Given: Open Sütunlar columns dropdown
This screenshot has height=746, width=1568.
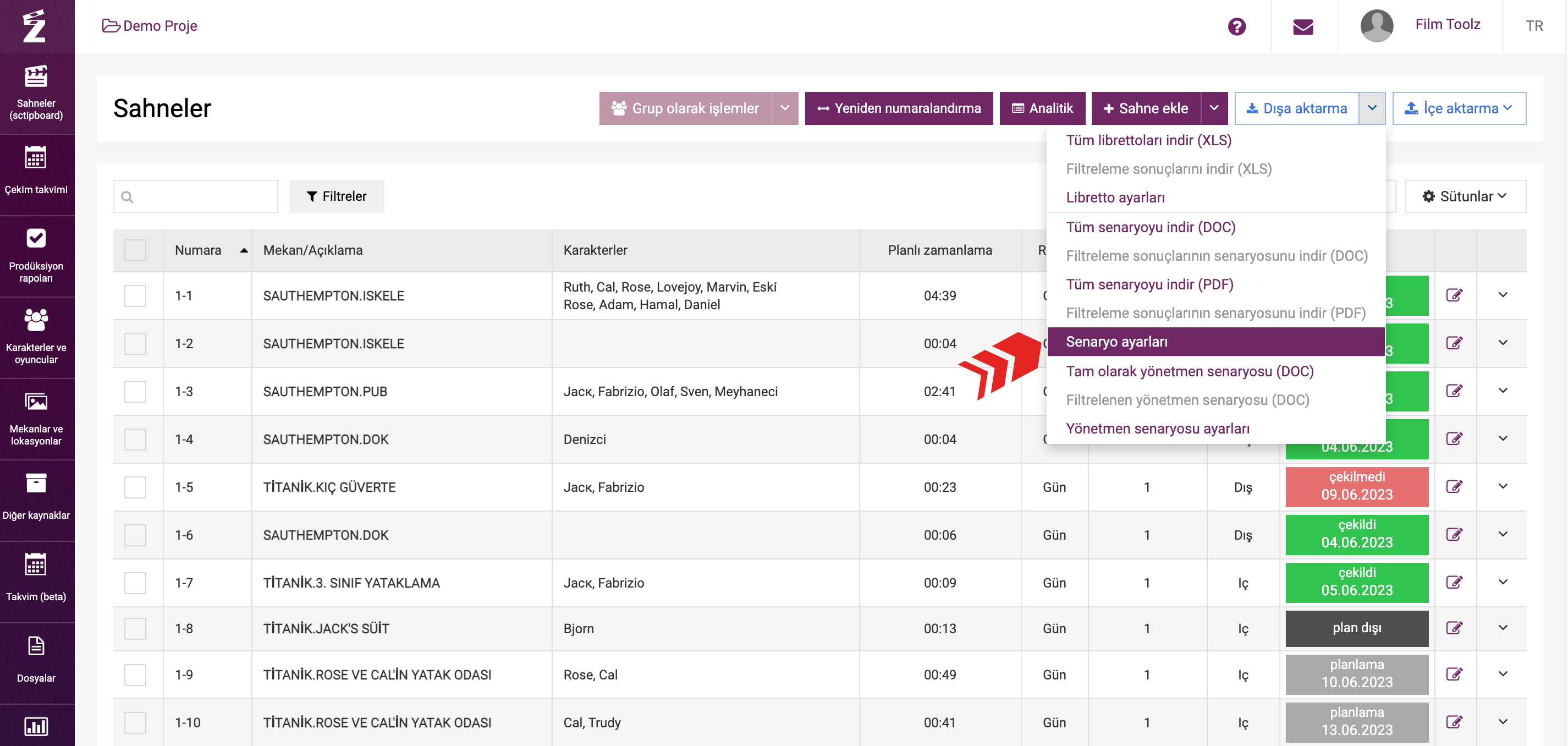Looking at the screenshot, I should click(1465, 196).
